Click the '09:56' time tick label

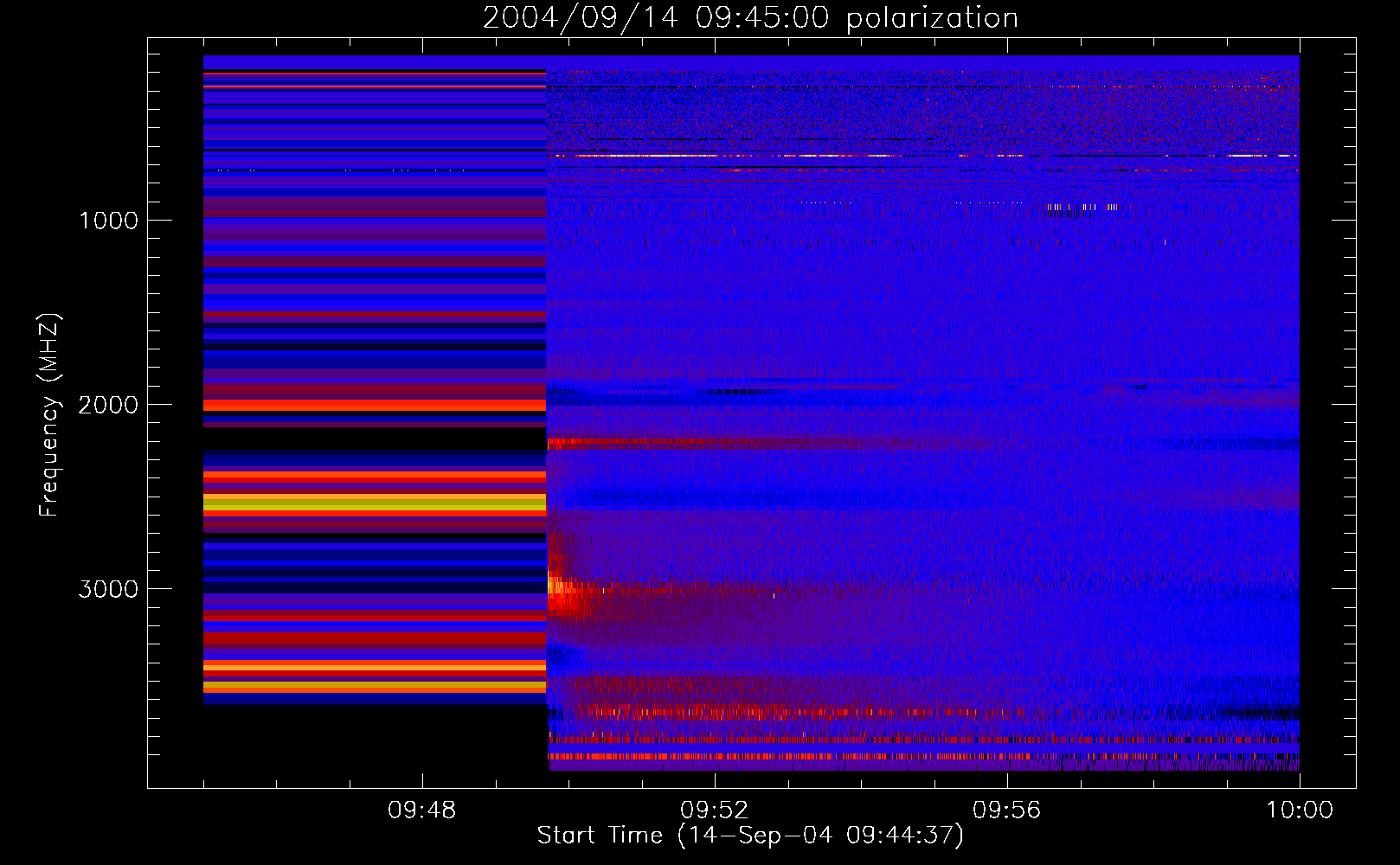(1007, 811)
